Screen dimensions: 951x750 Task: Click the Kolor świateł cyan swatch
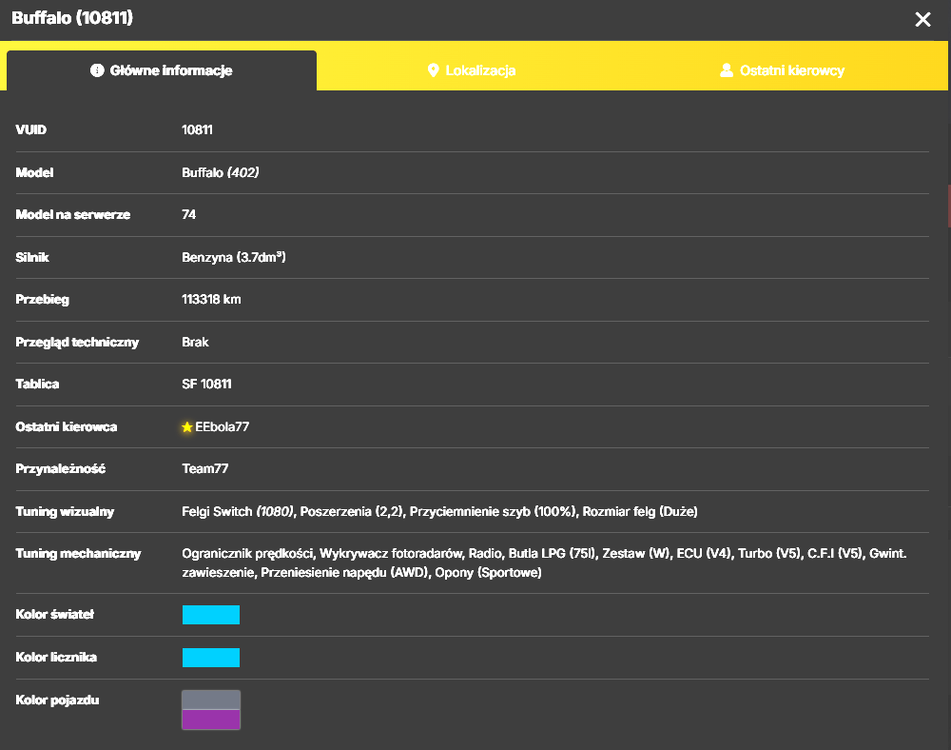(x=211, y=615)
